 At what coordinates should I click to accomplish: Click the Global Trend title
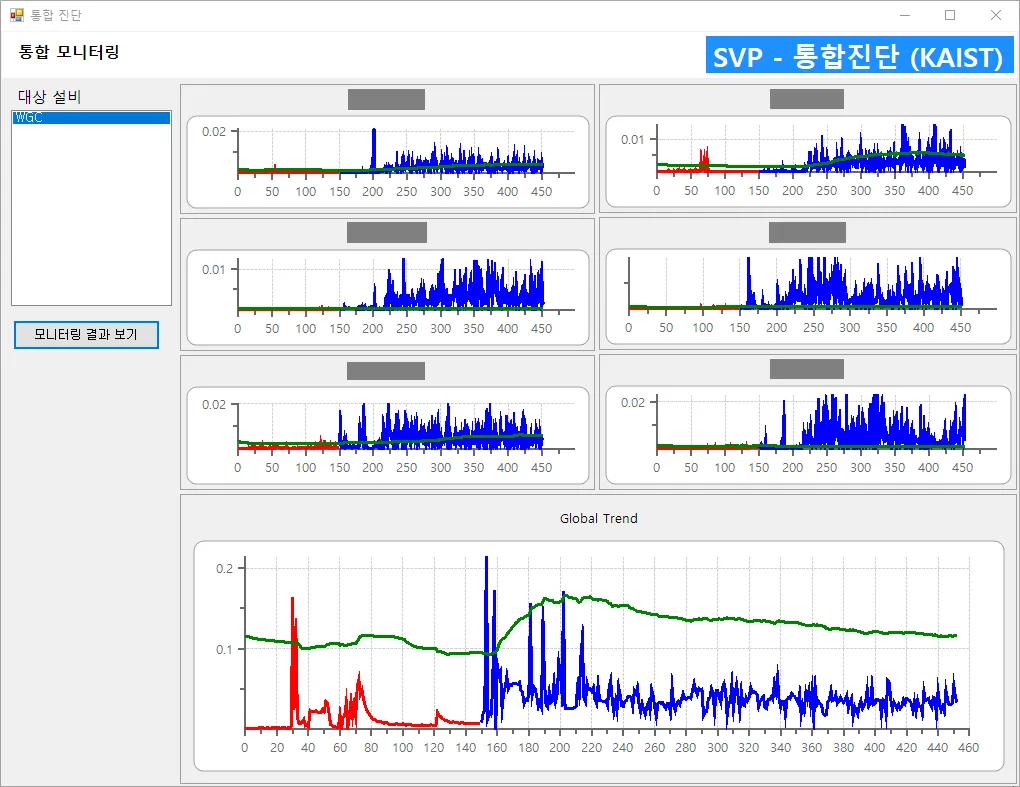coord(598,518)
